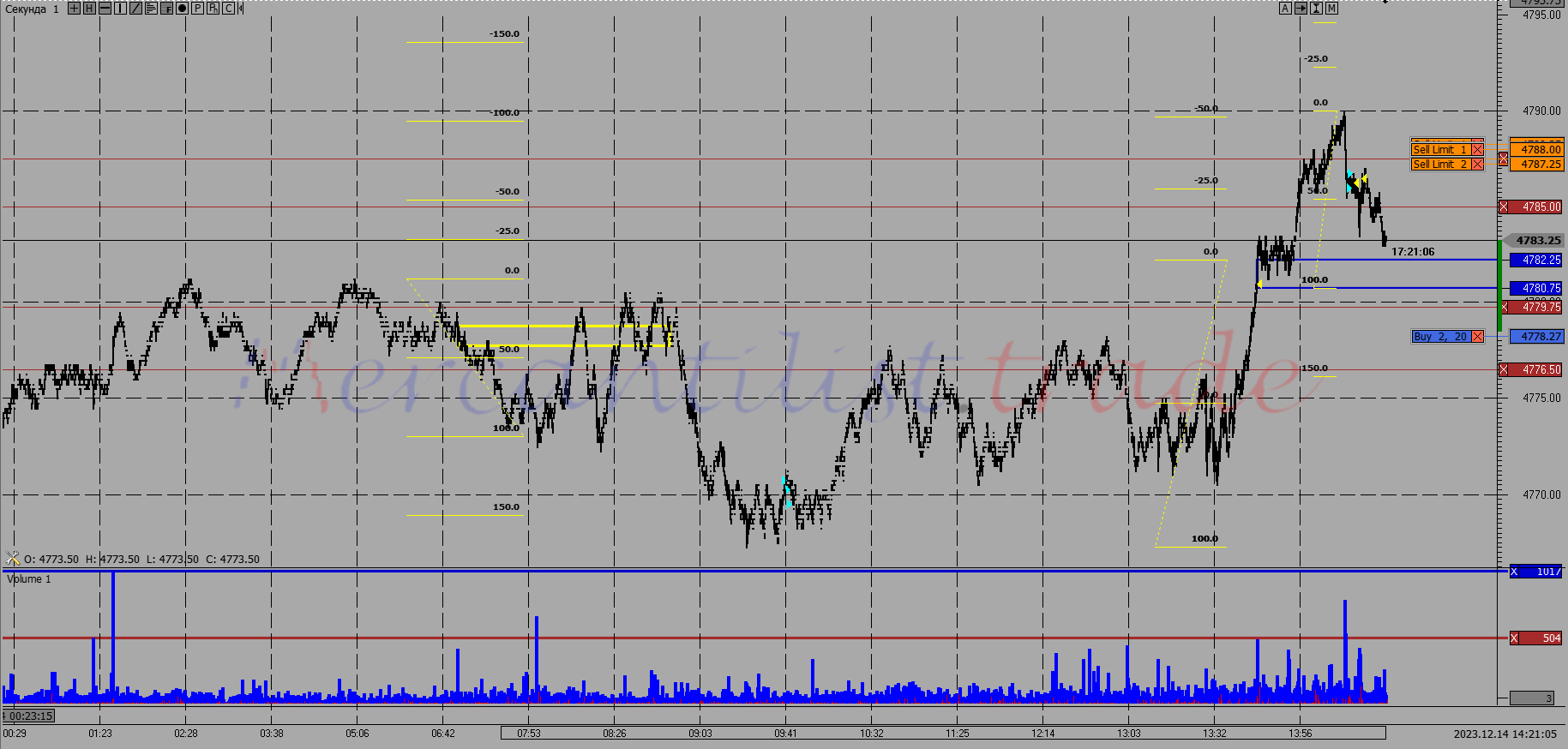
Task: Cancel the Sell Limit 1 order
Action: [x=1477, y=150]
